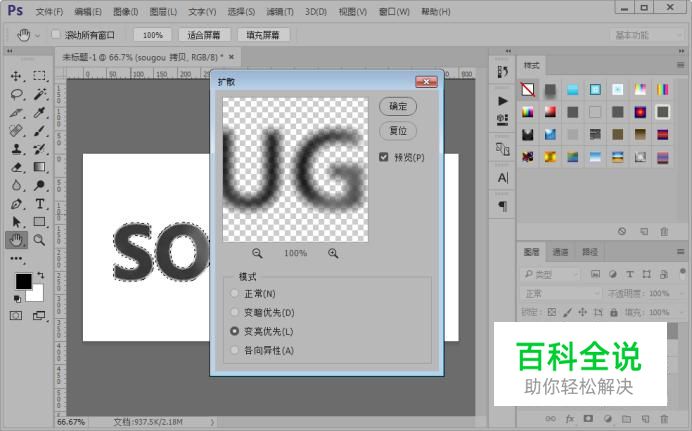Screen dimensions: 692x431
Task: Select the Magic Wand tool
Action: [x=39, y=94]
